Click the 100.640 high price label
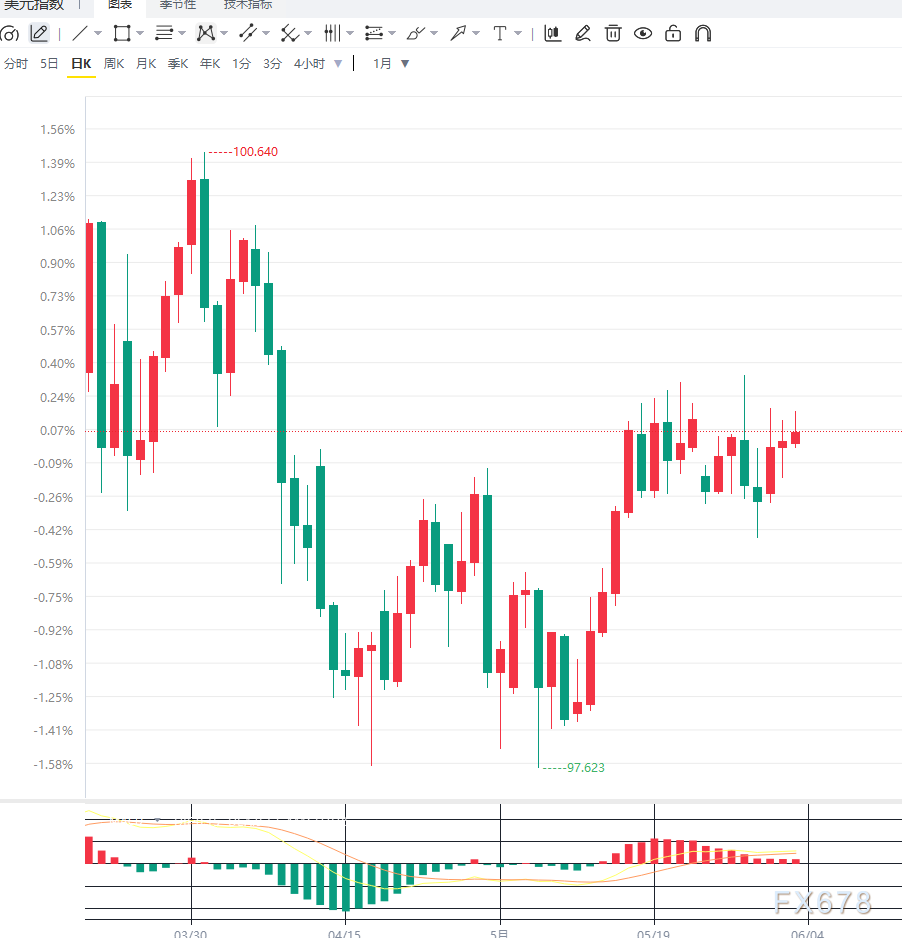This screenshot has width=902, height=938. (255, 152)
